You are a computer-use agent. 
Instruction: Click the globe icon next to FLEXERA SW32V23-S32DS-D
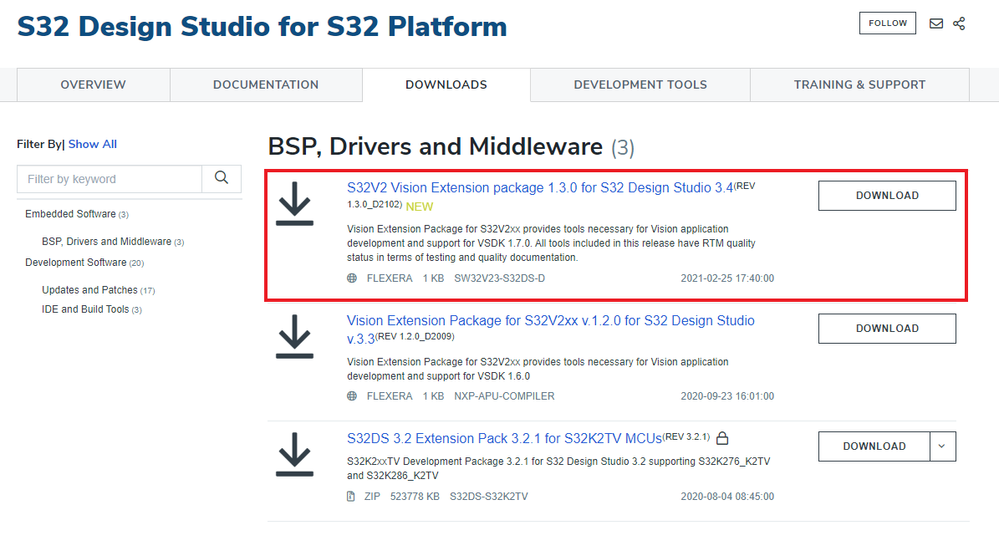tap(352, 278)
